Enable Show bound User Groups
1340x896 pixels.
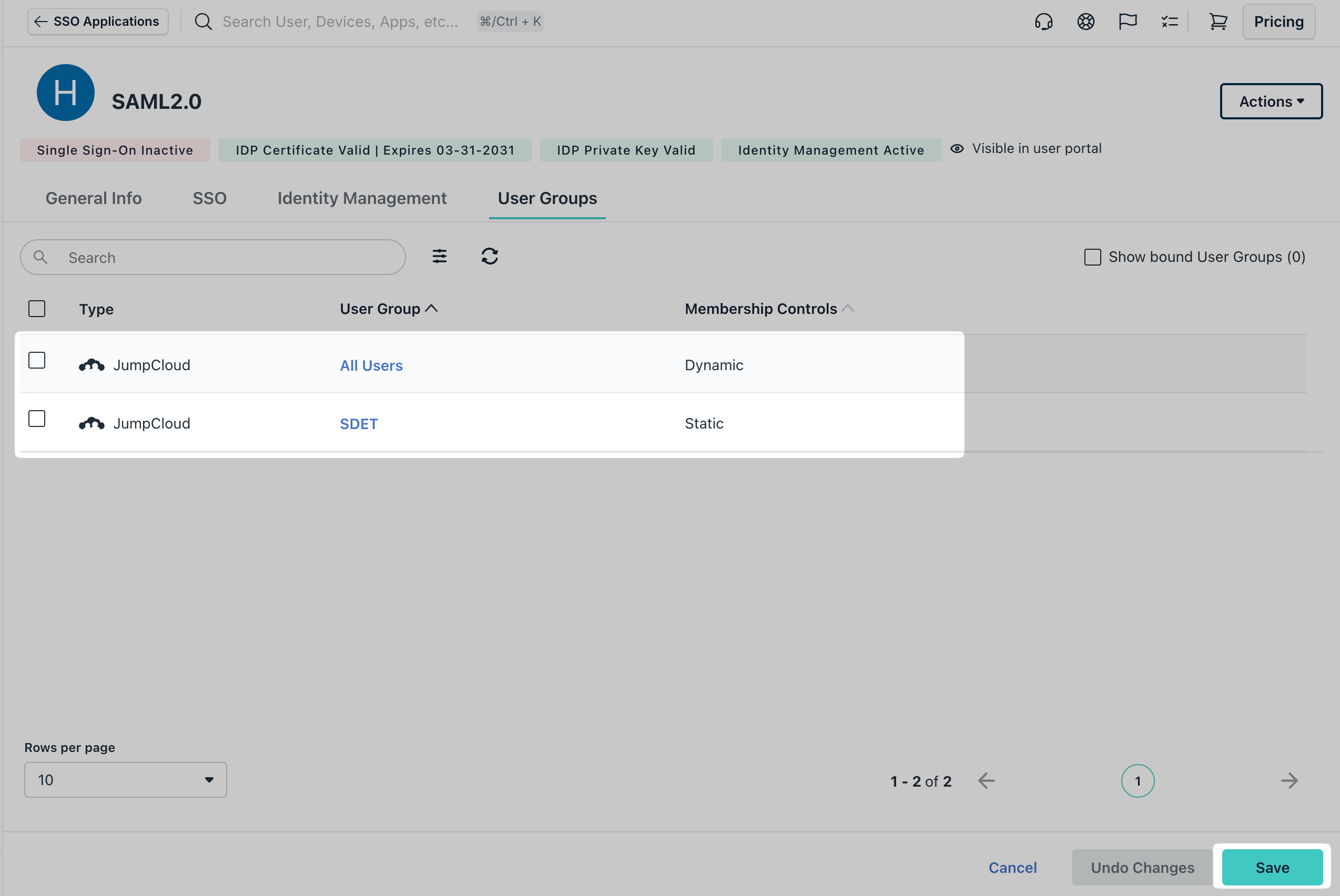1093,257
